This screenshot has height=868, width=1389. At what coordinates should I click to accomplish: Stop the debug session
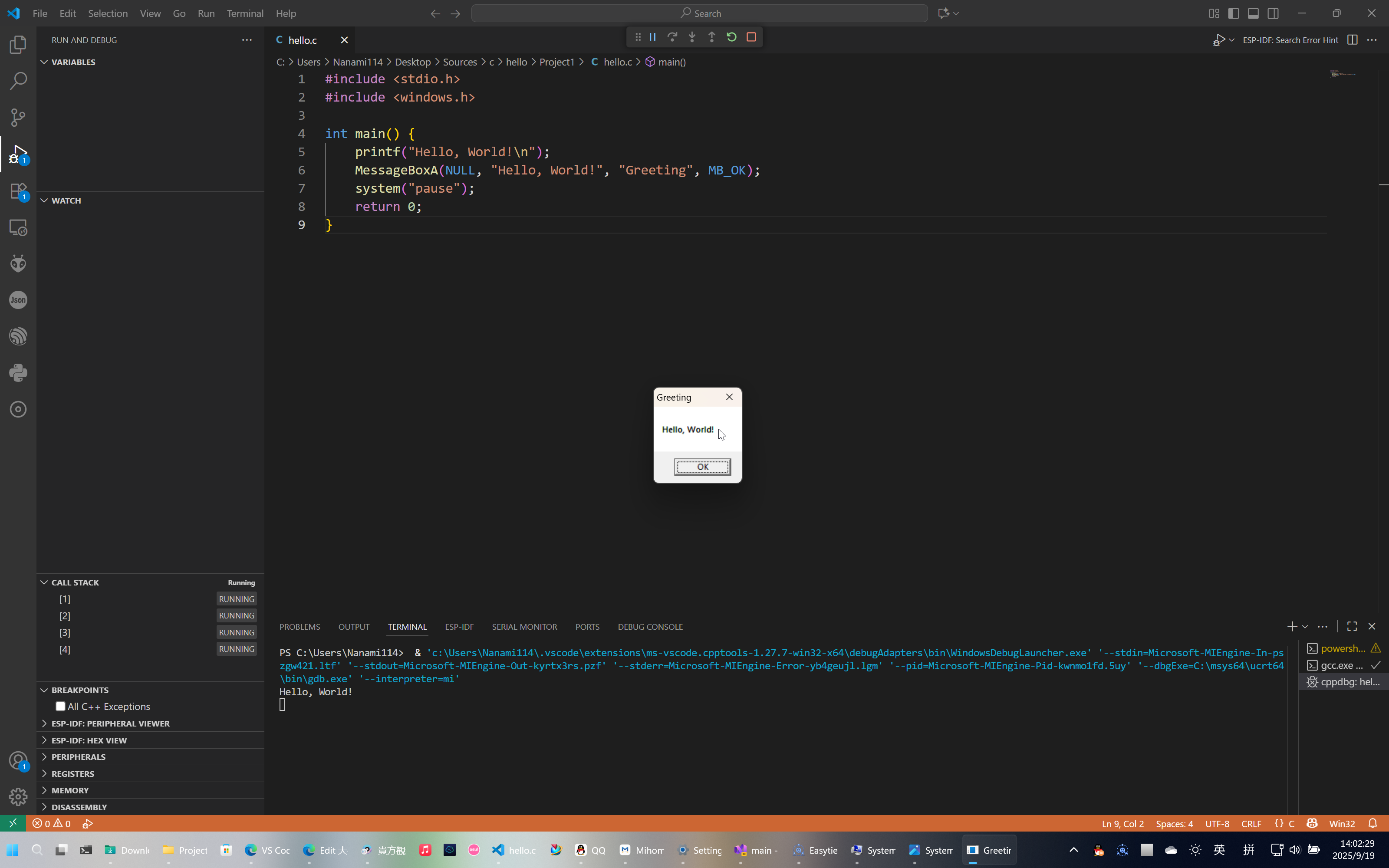pyautogui.click(x=751, y=37)
